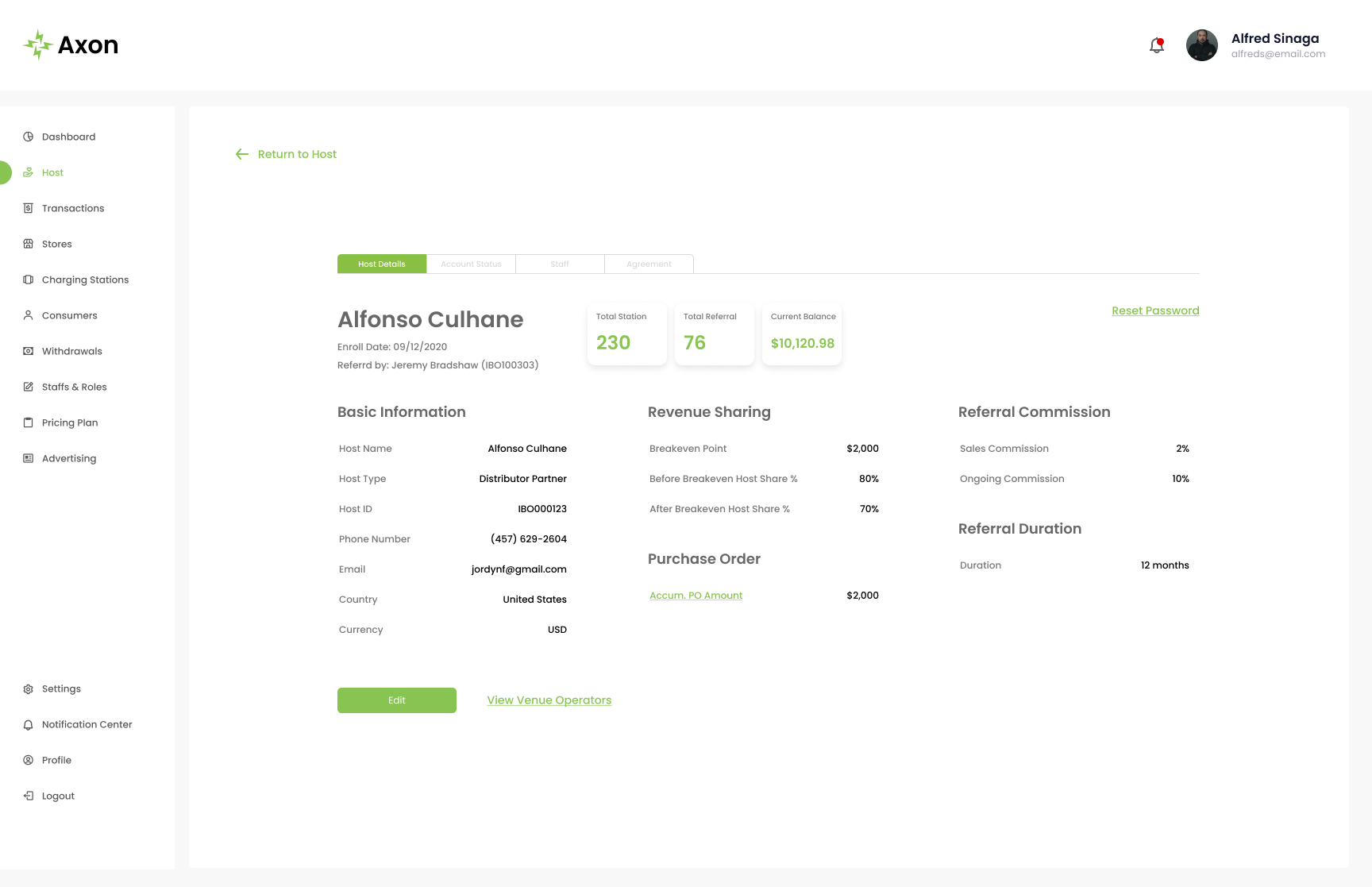The height and width of the screenshot is (887, 1372).
Task: Open the Withdrawals menu item
Action: pyautogui.click(x=72, y=351)
